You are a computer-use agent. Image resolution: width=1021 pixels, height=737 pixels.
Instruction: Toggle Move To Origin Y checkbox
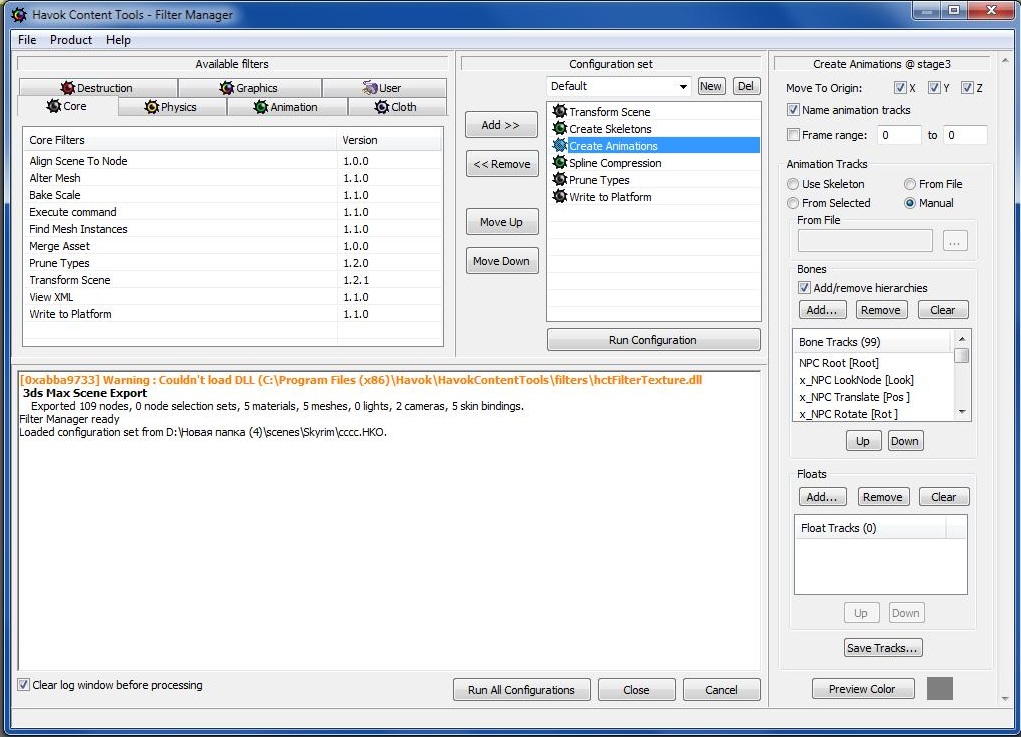[x=934, y=88]
